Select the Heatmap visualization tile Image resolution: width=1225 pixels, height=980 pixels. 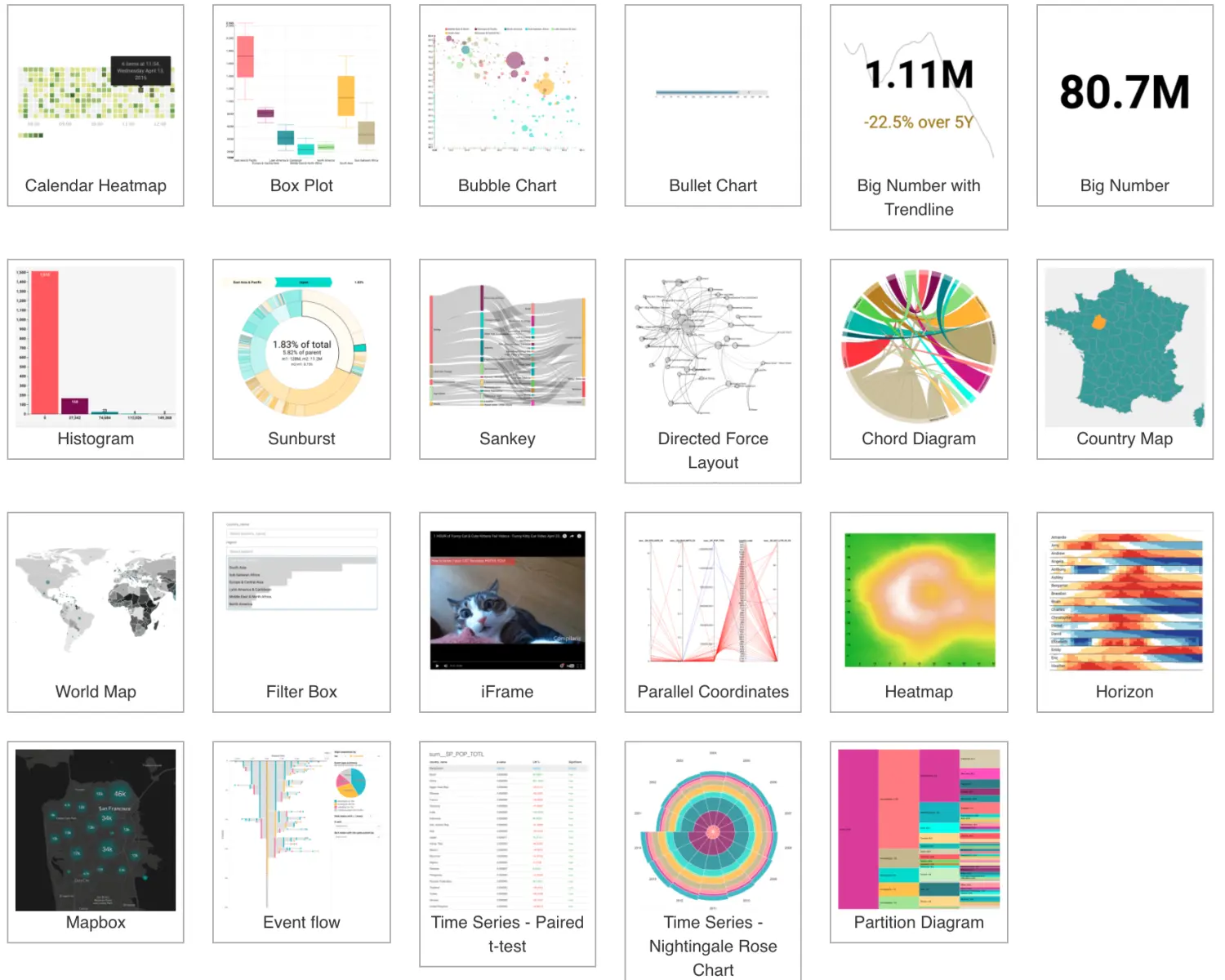pos(919,612)
